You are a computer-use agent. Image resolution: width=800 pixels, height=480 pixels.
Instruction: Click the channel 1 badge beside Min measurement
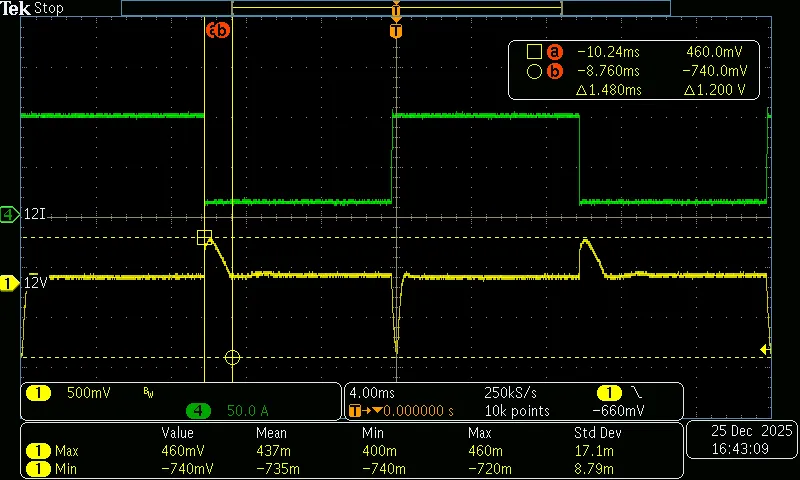pos(38,469)
